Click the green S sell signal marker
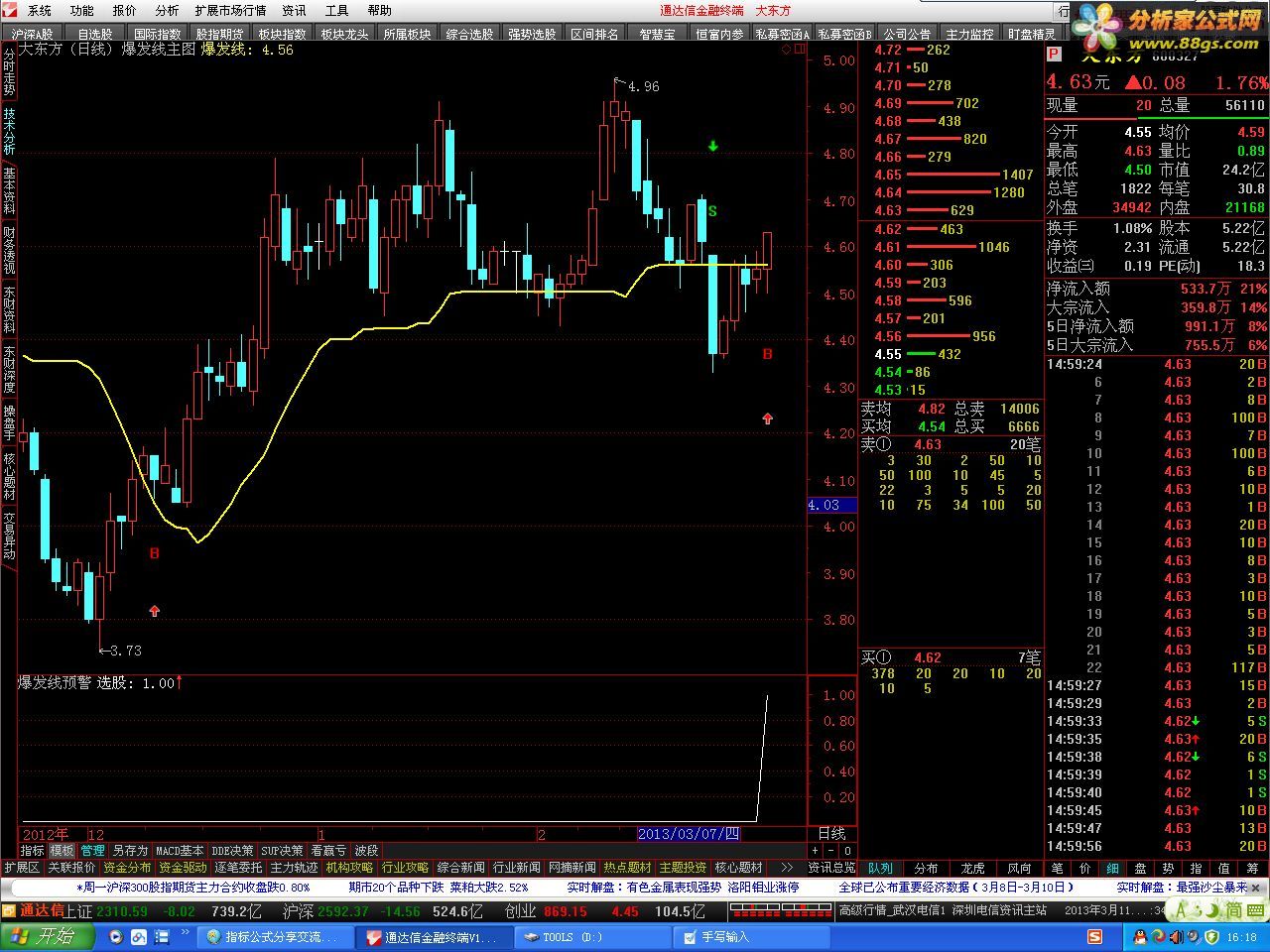The width and height of the screenshot is (1270, 952). (712, 211)
